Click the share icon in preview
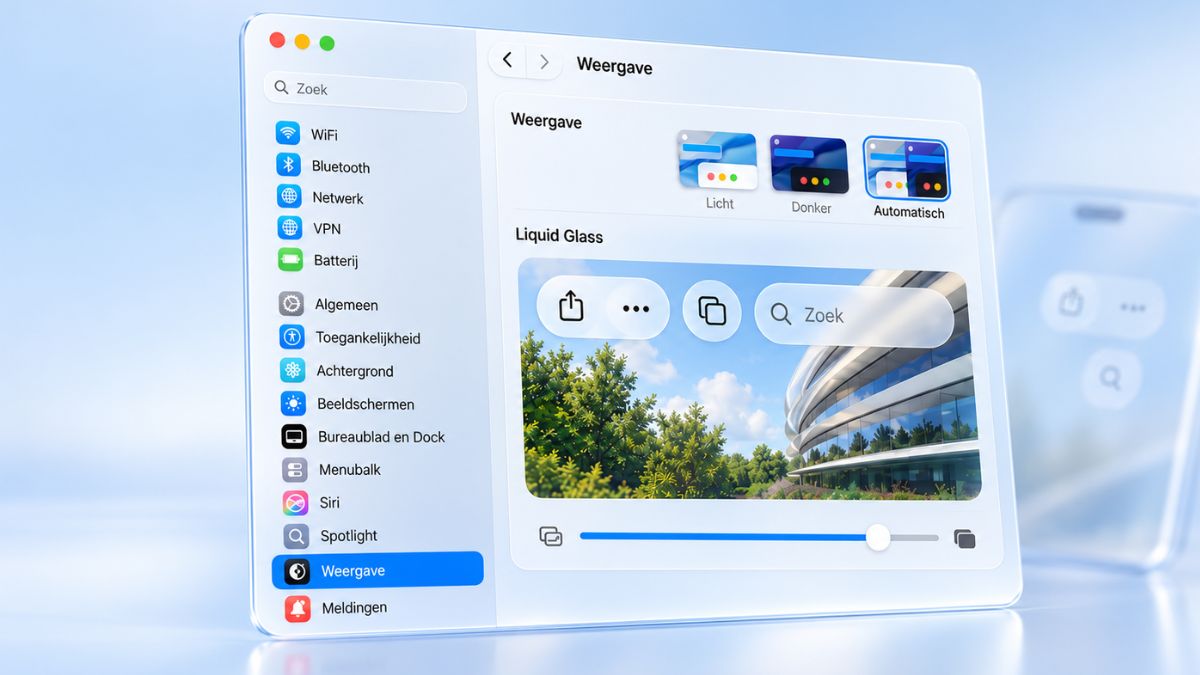 pyautogui.click(x=571, y=305)
